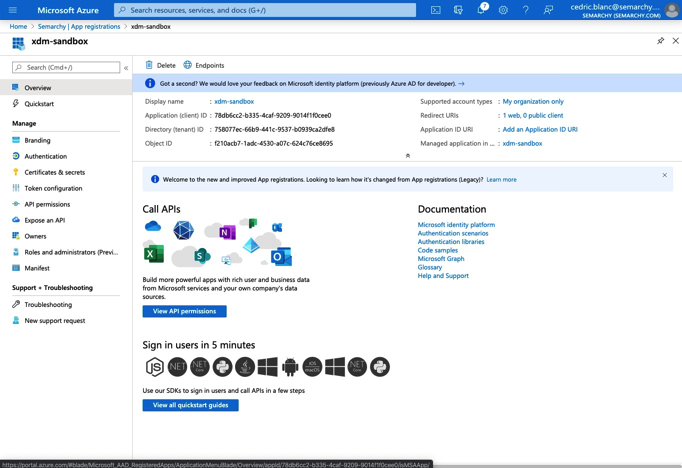The width and height of the screenshot is (682, 468).
Task: Open the portal hamburger menu
Action: coord(13,10)
